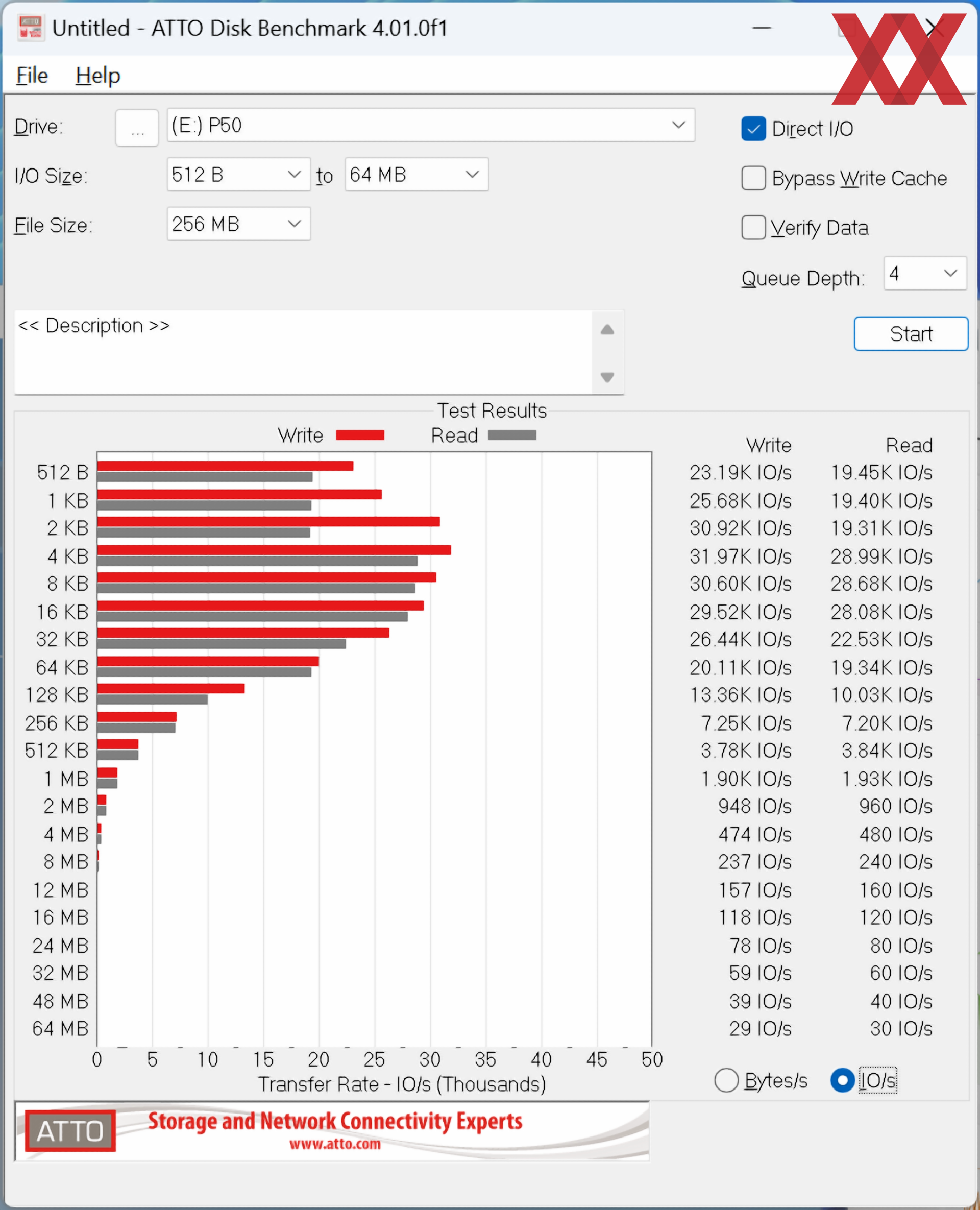
Task: Click the 1 MB read value 1.93K IO/s
Action: (x=887, y=779)
